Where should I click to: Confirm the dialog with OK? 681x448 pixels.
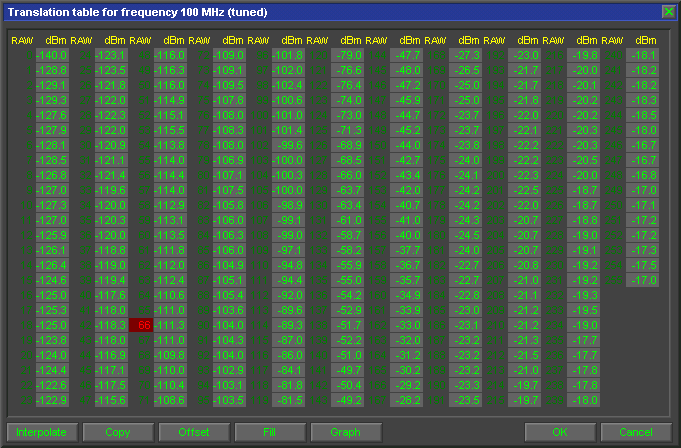click(x=559, y=432)
